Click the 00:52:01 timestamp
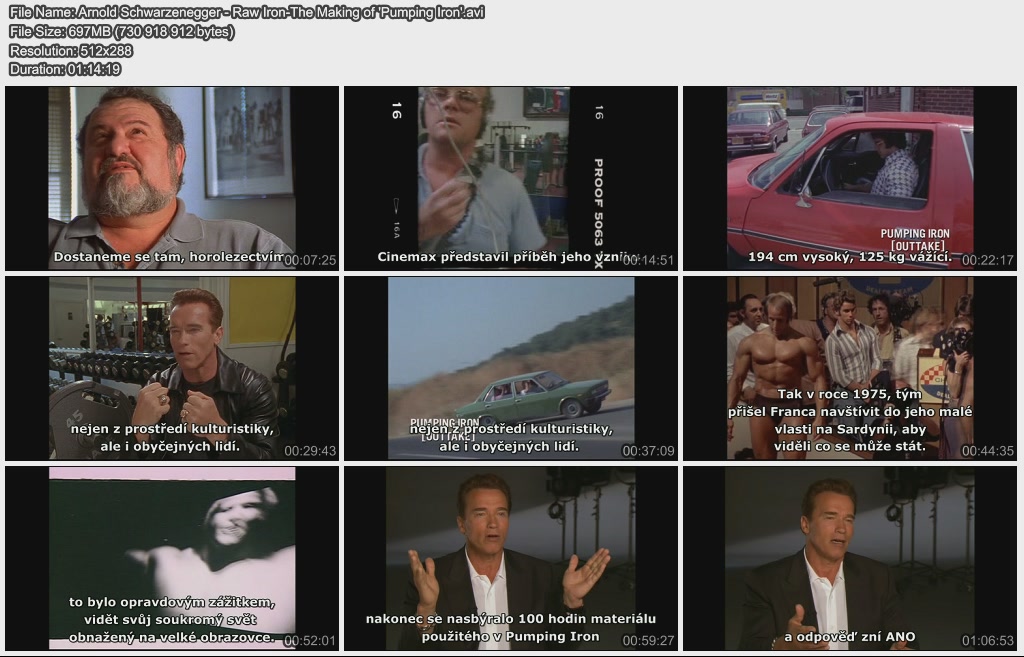The width and height of the screenshot is (1024, 657). click(x=310, y=640)
